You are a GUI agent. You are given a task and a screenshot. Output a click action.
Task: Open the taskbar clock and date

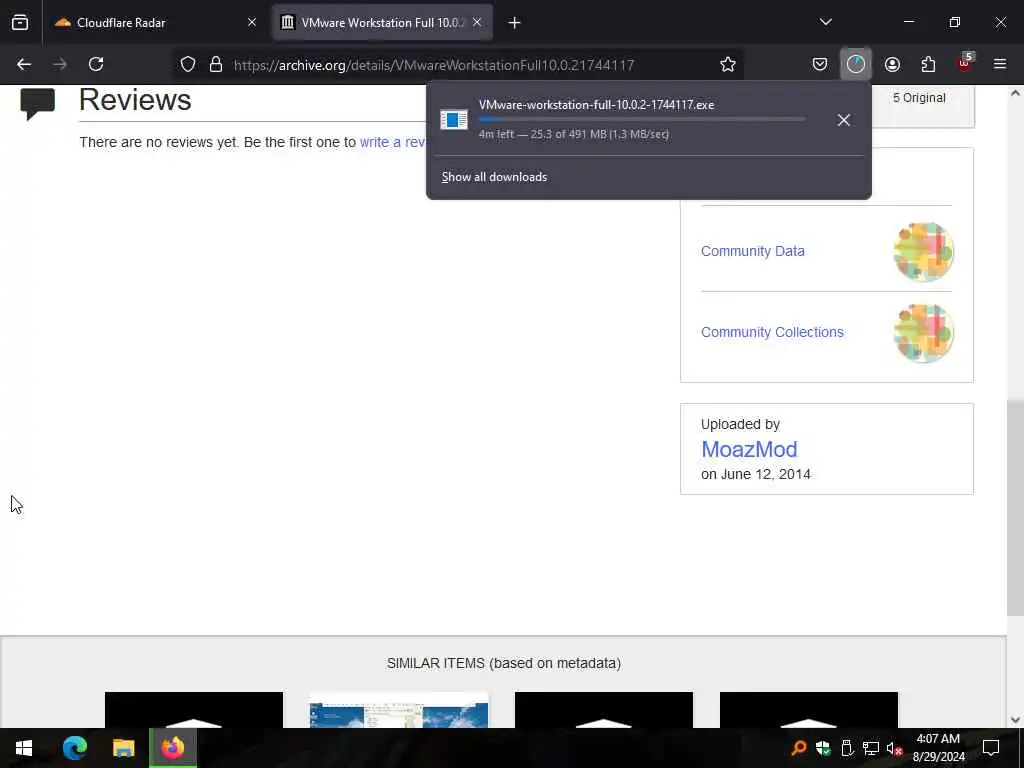click(938, 748)
